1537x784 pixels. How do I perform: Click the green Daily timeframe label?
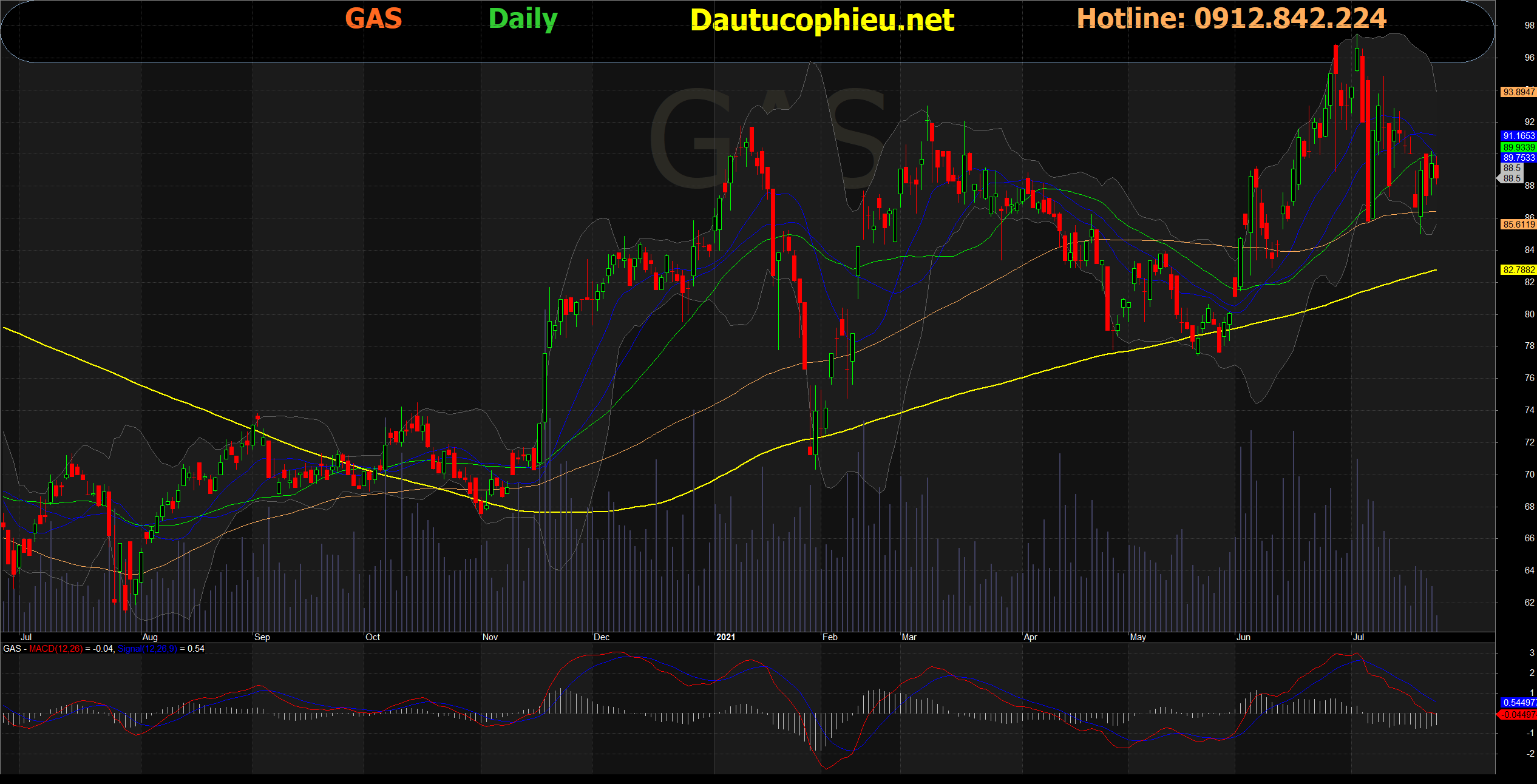point(523,19)
